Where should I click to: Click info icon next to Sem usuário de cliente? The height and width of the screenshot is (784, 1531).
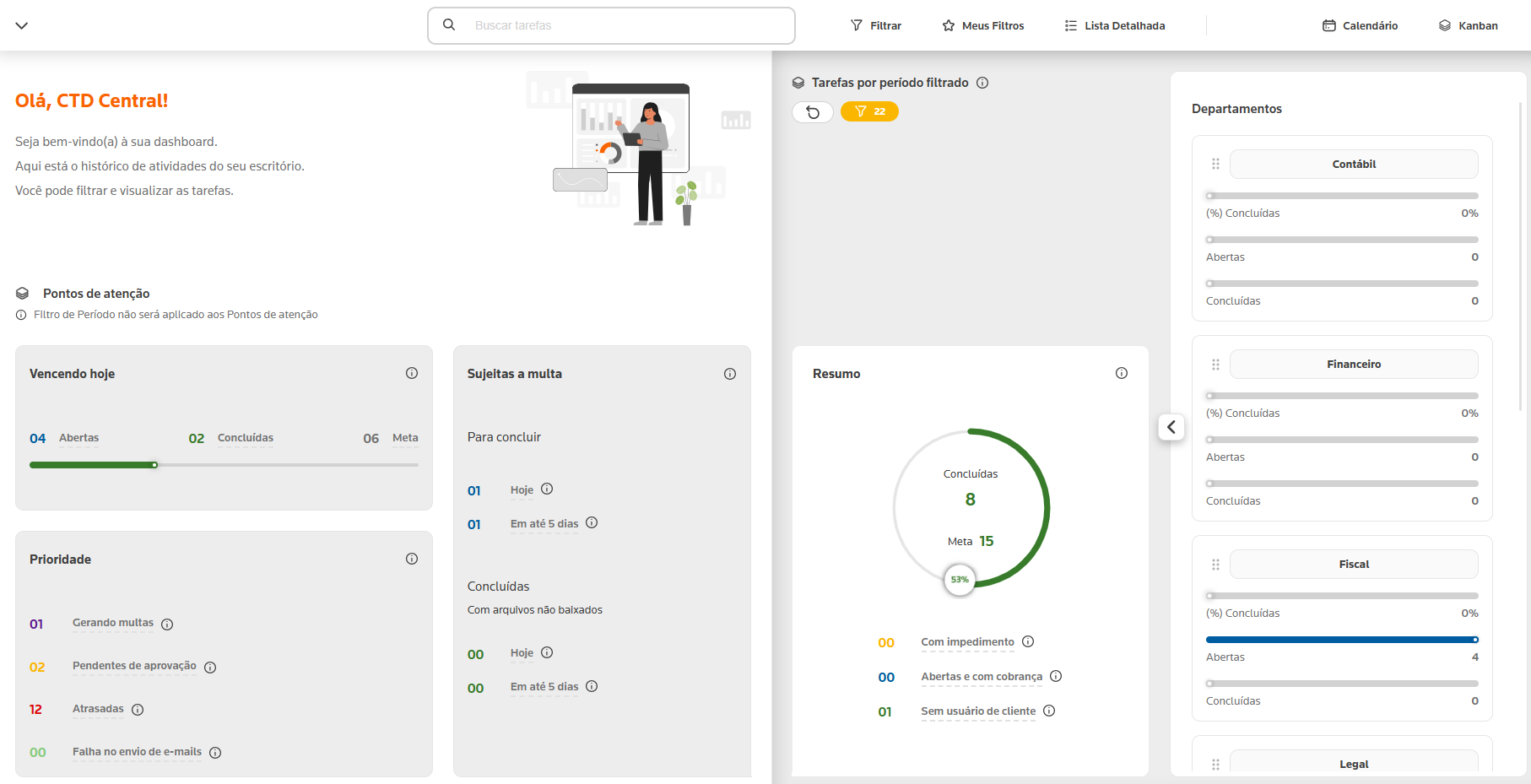1049,711
